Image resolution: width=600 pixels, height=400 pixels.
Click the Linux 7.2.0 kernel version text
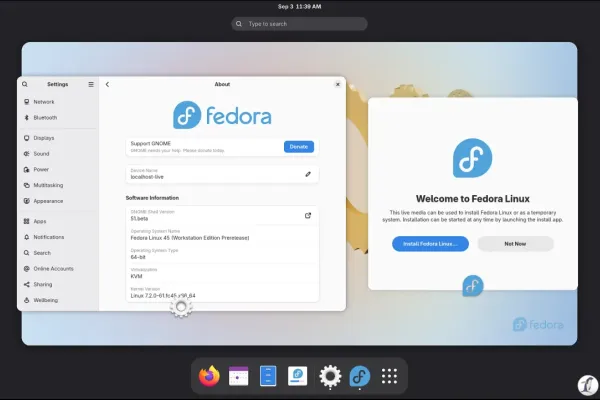pos(163,296)
